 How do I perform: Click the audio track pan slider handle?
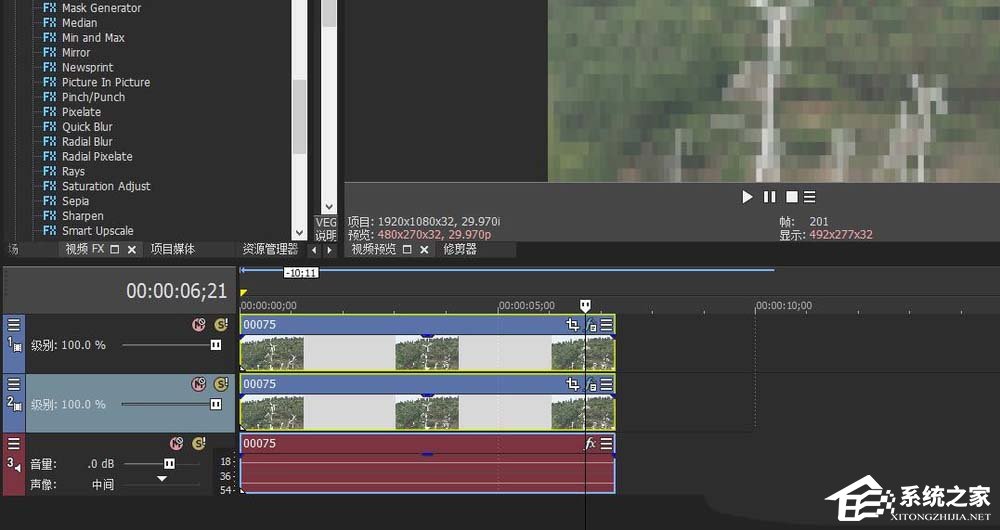pos(162,478)
